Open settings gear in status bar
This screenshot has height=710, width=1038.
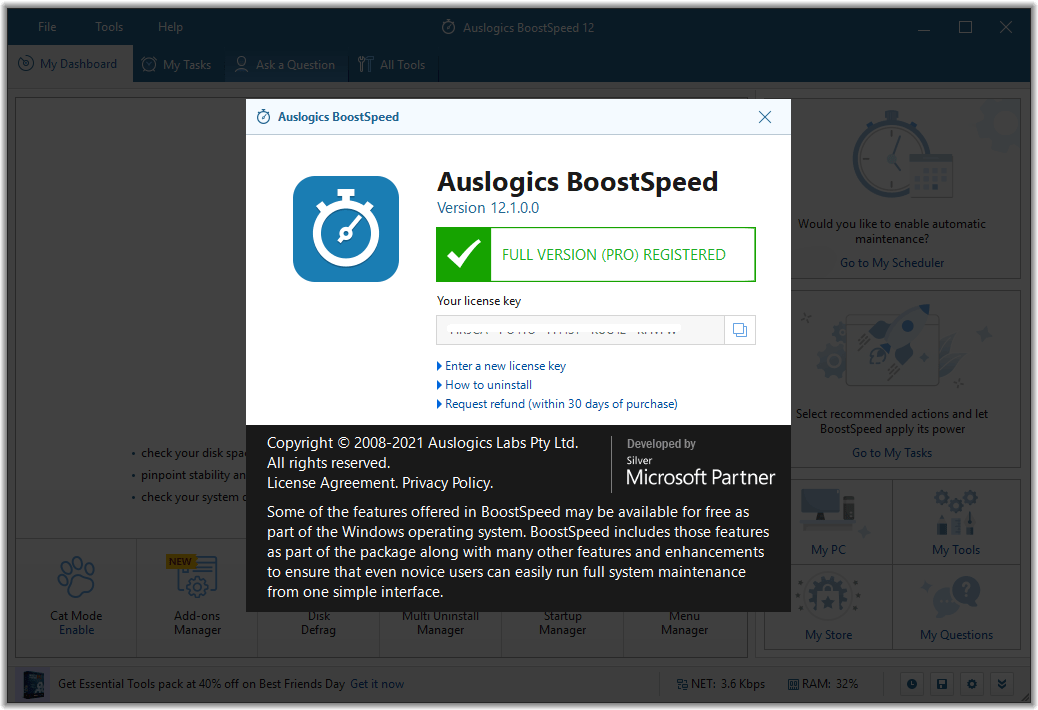[971, 684]
